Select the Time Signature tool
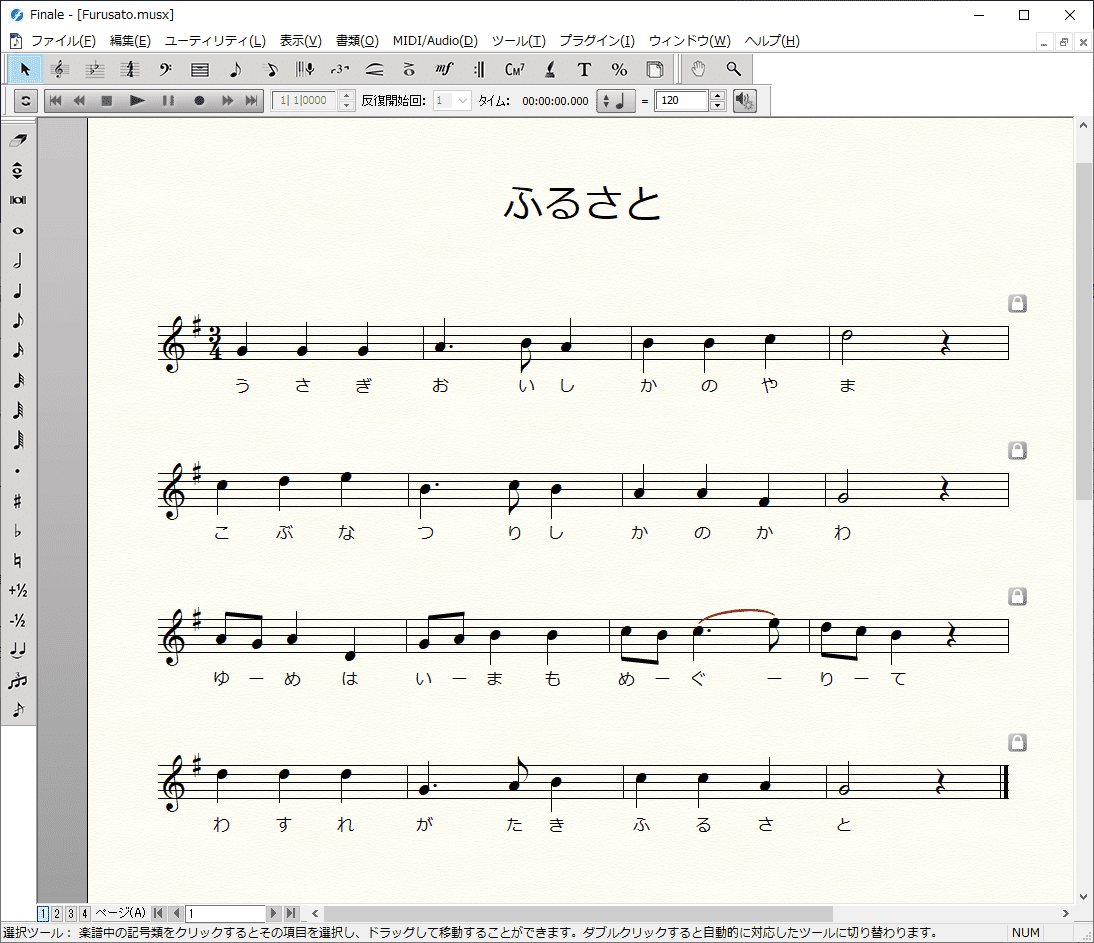 click(x=130, y=69)
